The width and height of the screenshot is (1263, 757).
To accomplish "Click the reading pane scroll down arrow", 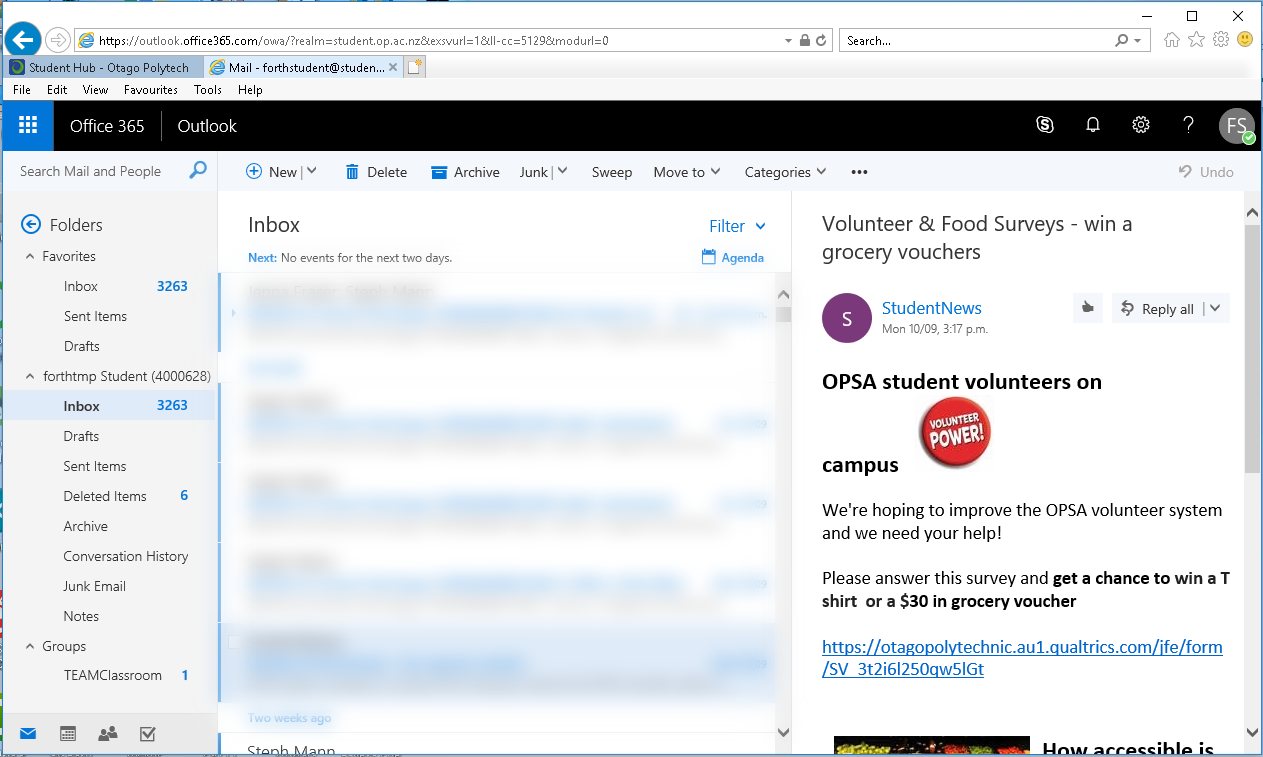I will point(1252,733).
